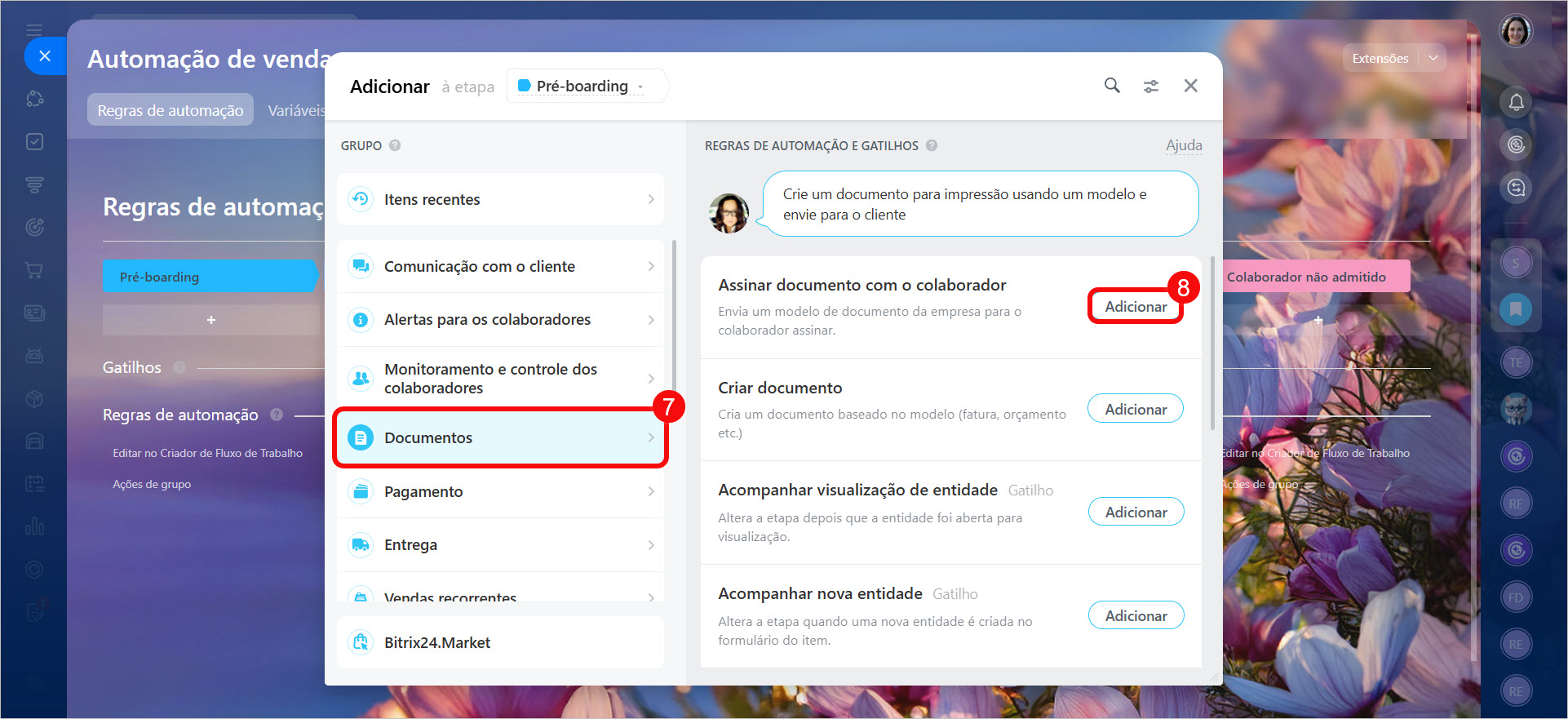Open the Ajuda help link
The height and width of the screenshot is (719, 1568).
click(x=1184, y=145)
